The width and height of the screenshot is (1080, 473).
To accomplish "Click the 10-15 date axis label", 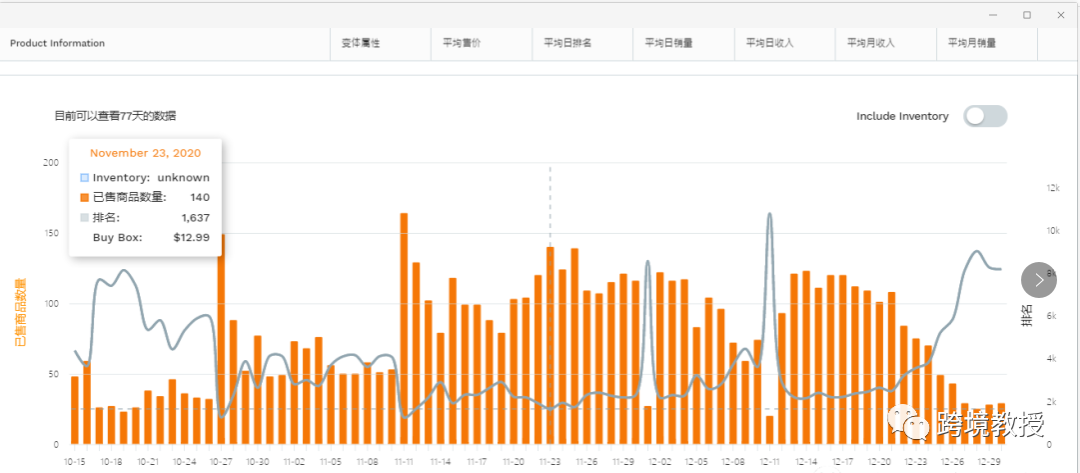I will [74, 461].
